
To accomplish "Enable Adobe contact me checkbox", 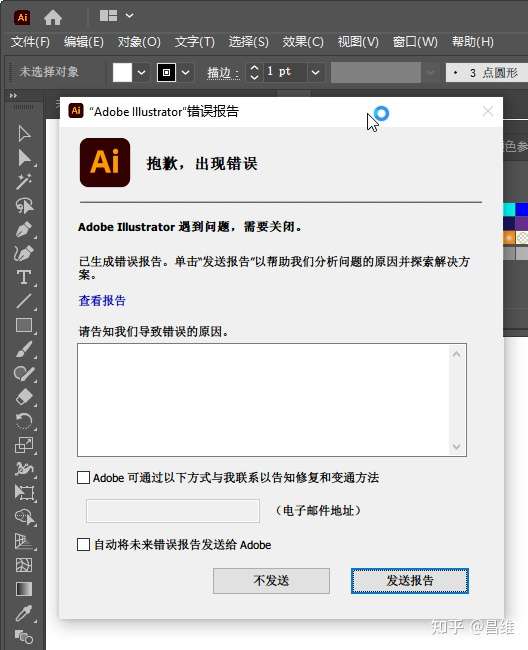I will [83, 478].
